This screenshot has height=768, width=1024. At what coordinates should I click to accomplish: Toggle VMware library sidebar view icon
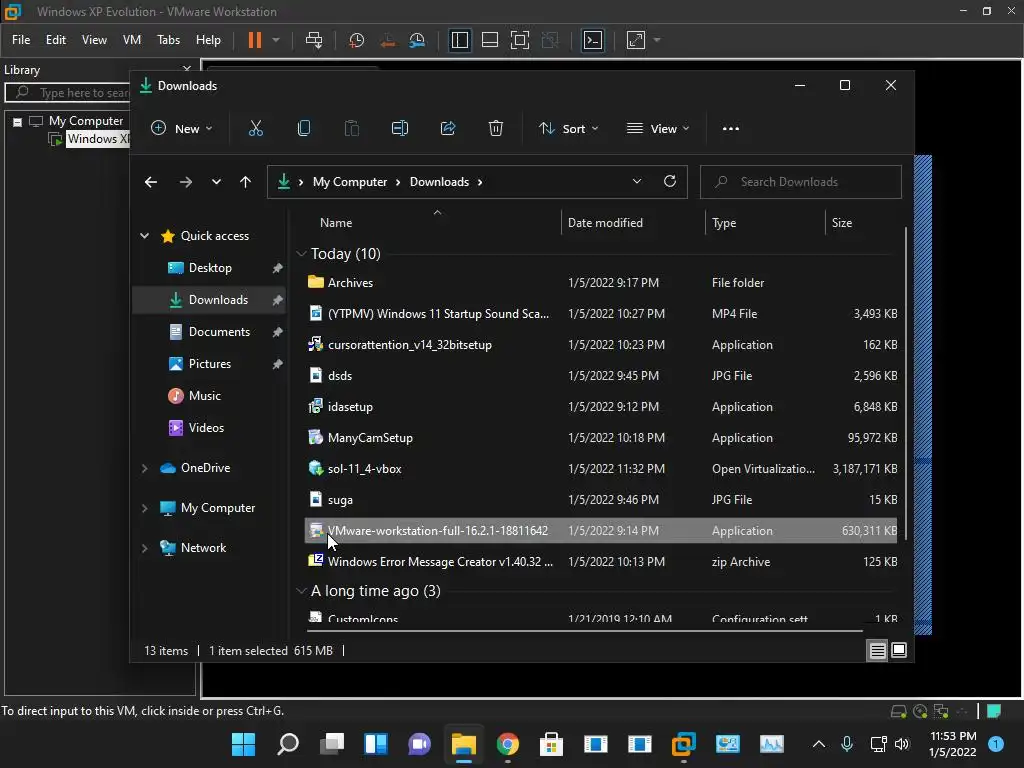click(460, 40)
